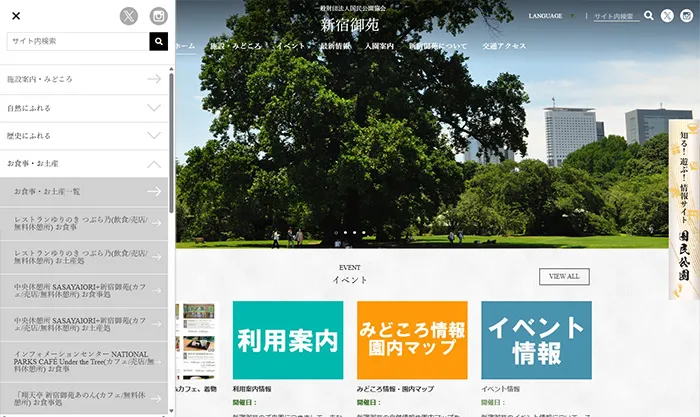
Task: Open お食事・お土産一覧 submenu link
Action: click(47, 192)
